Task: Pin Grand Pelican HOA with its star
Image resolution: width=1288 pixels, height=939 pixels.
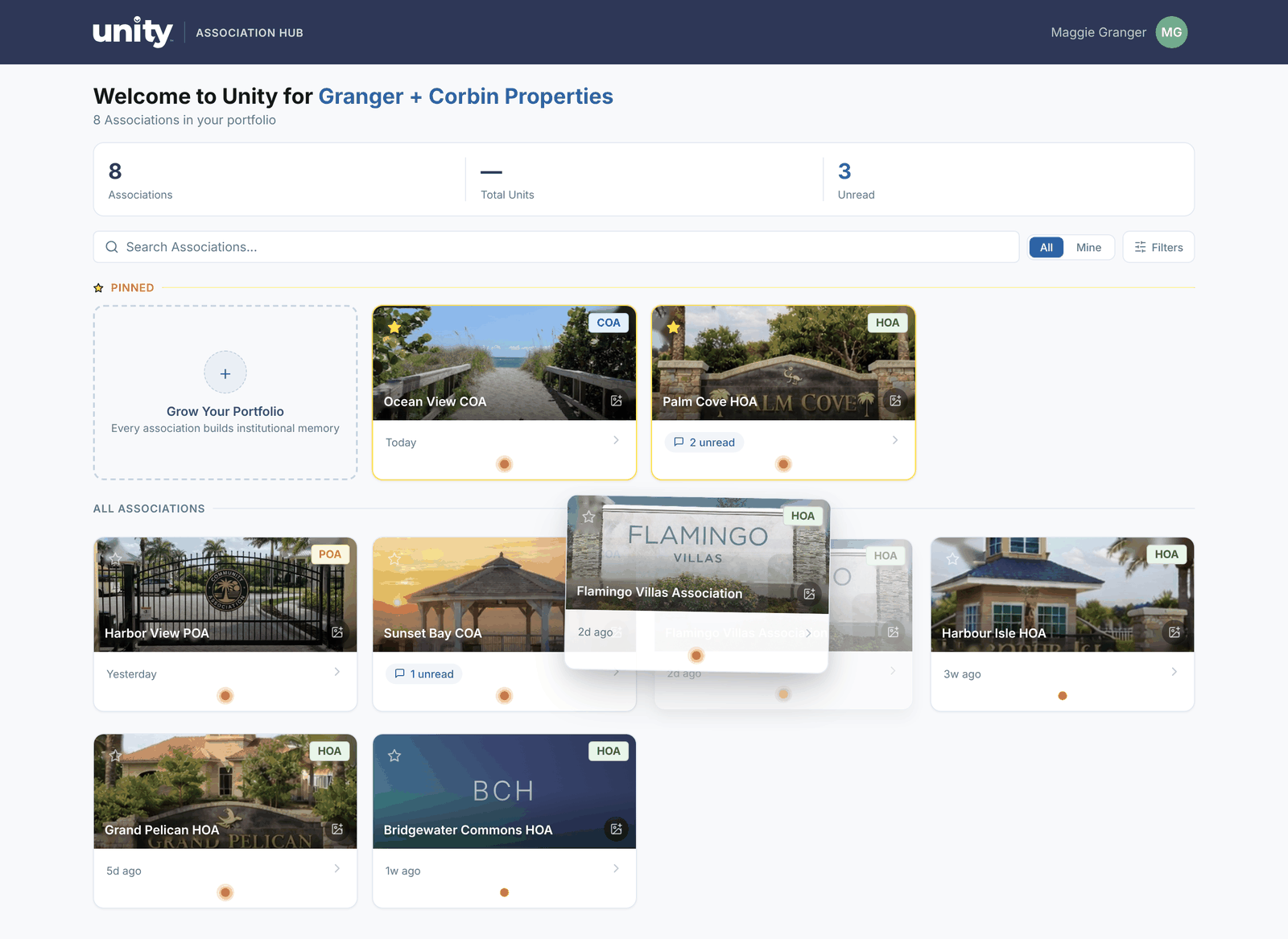Action: point(115,756)
